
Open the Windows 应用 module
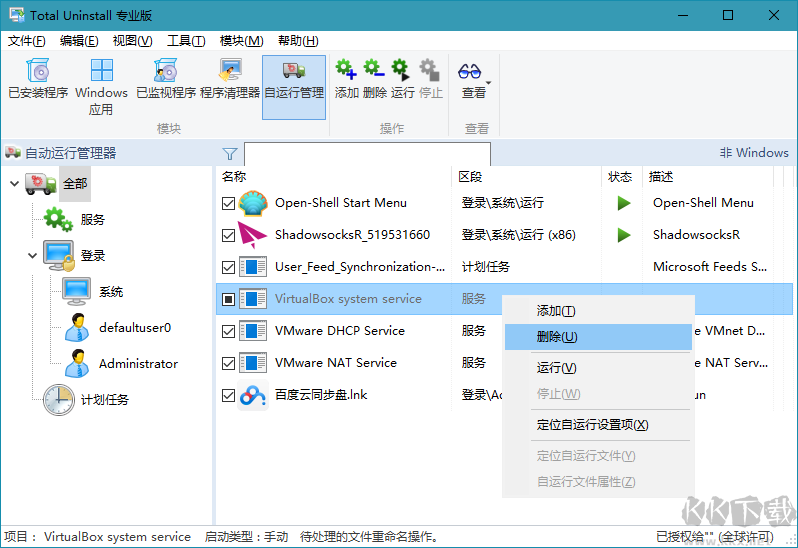(x=101, y=87)
